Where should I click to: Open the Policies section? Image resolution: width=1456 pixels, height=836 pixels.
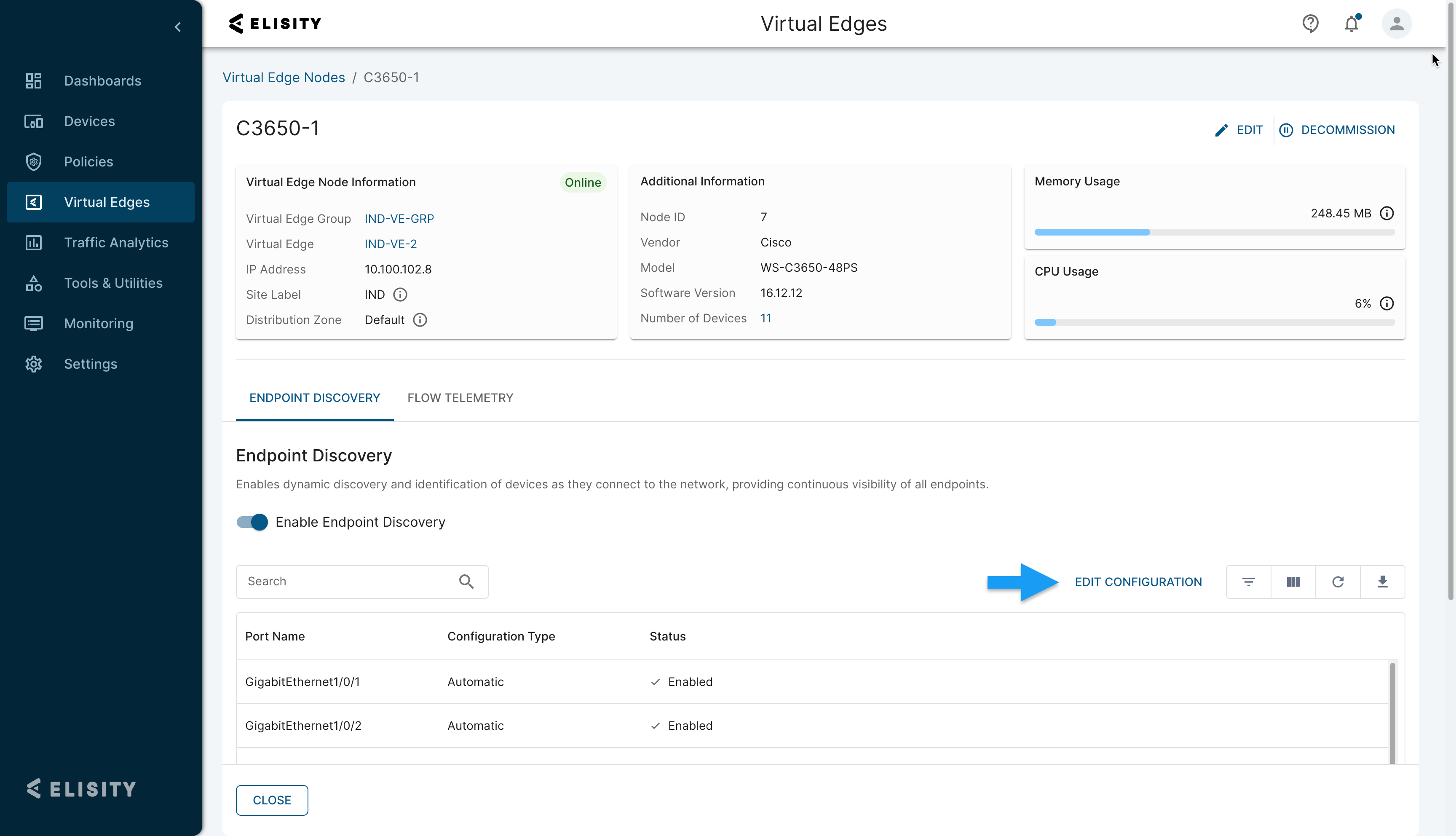[88, 161]
